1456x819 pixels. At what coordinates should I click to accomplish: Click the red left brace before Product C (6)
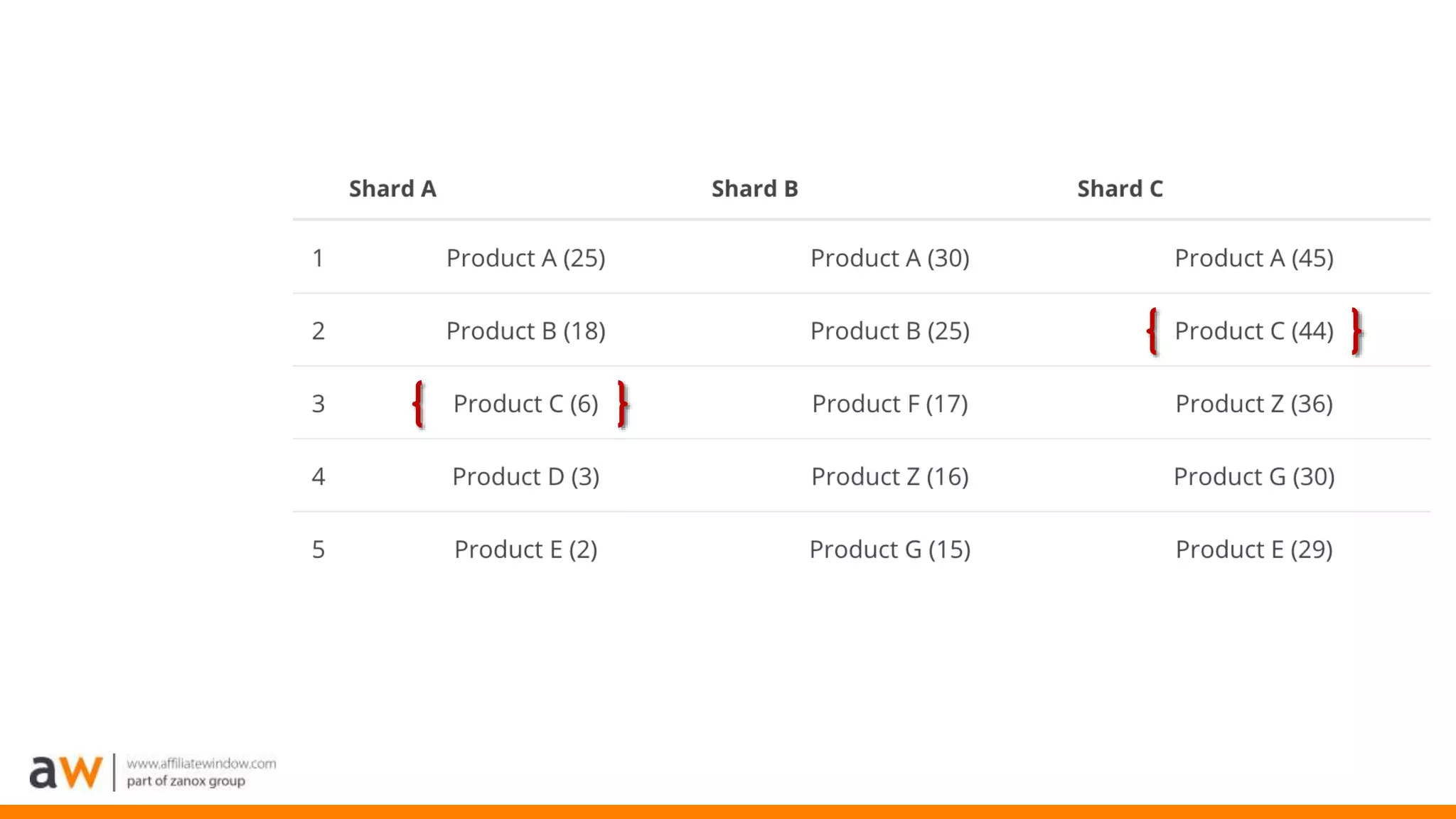point(419,404)
